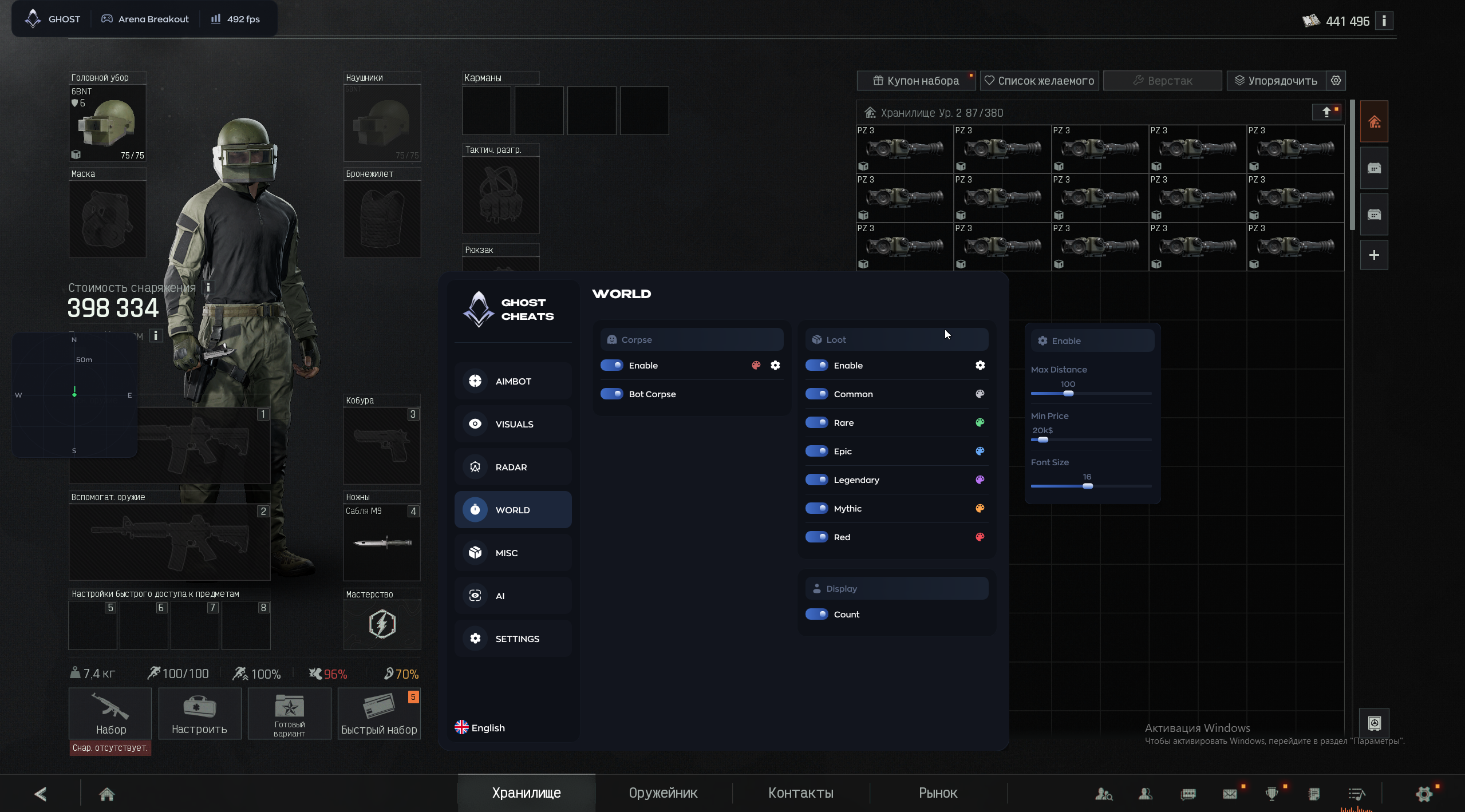Click info icon beside Стоимость снаряжения
Image resolution: width=1465 pixels, height=812 pixels.
click(x=208, y=287)
